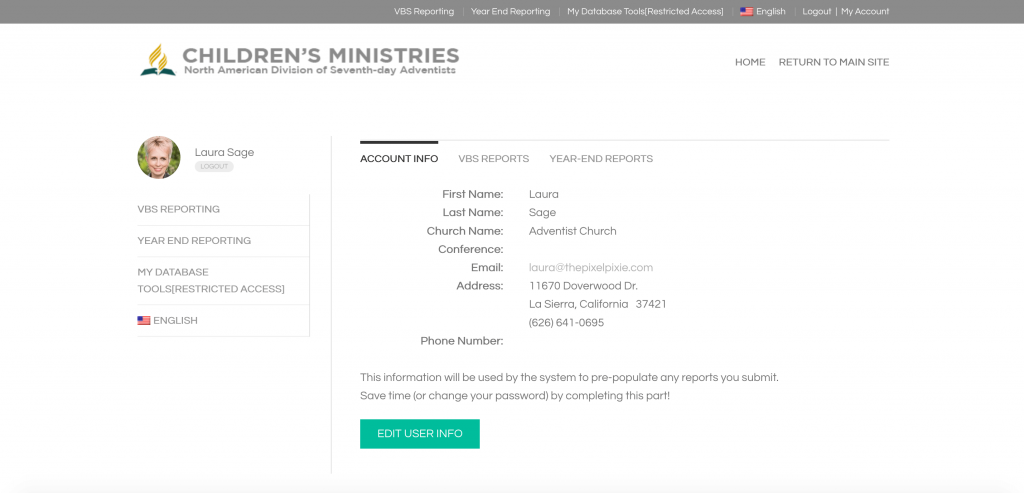Navigate to HOME in main menu
The height and width of the screenshot is (493, 1024).
(x=750, y=62)
